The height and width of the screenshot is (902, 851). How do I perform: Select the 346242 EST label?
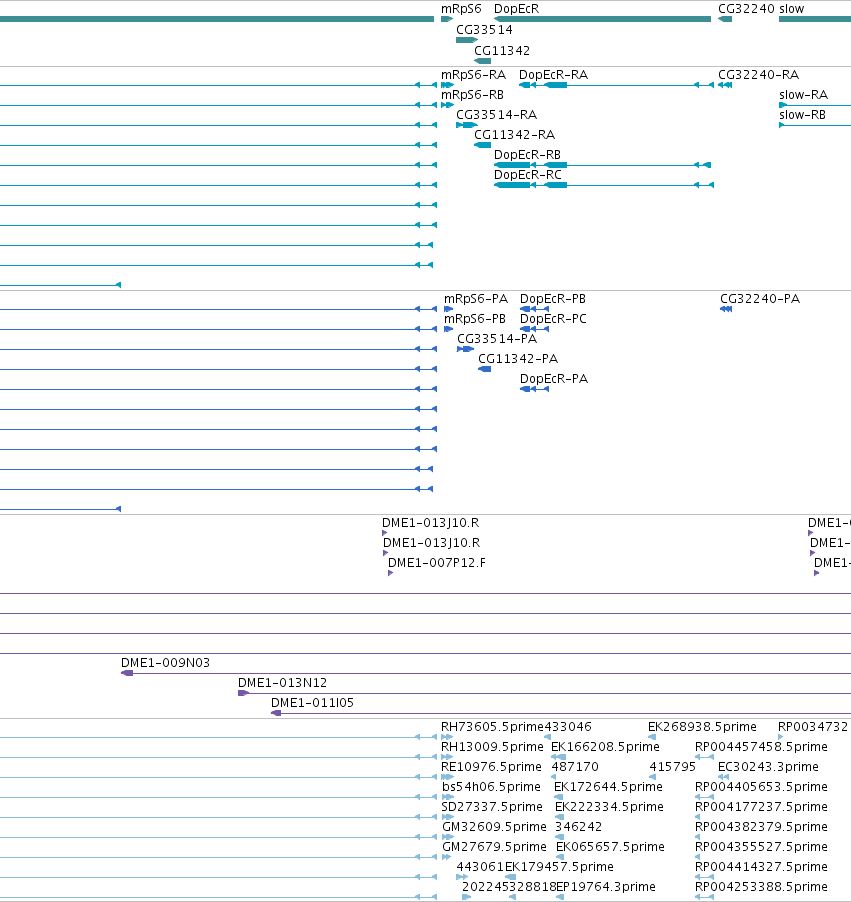(x=578, y=827)
